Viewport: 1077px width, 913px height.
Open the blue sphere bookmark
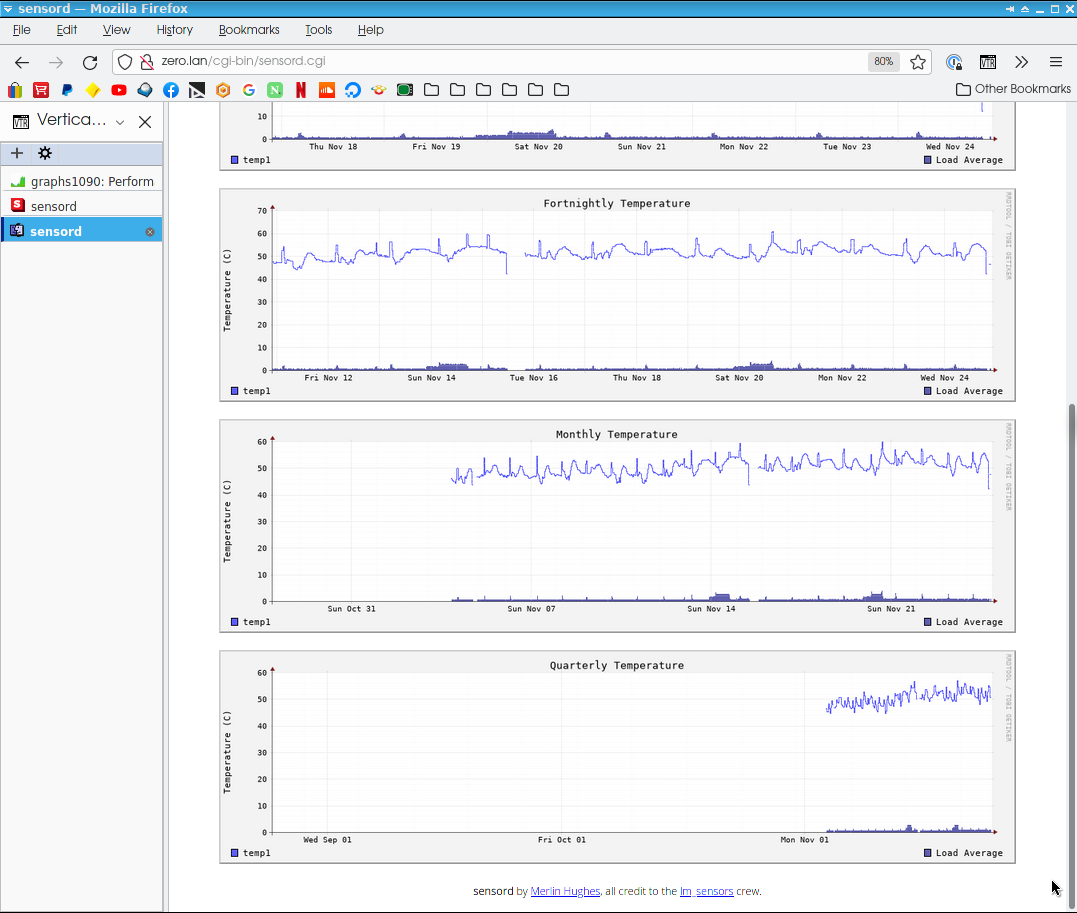[145, 90]
